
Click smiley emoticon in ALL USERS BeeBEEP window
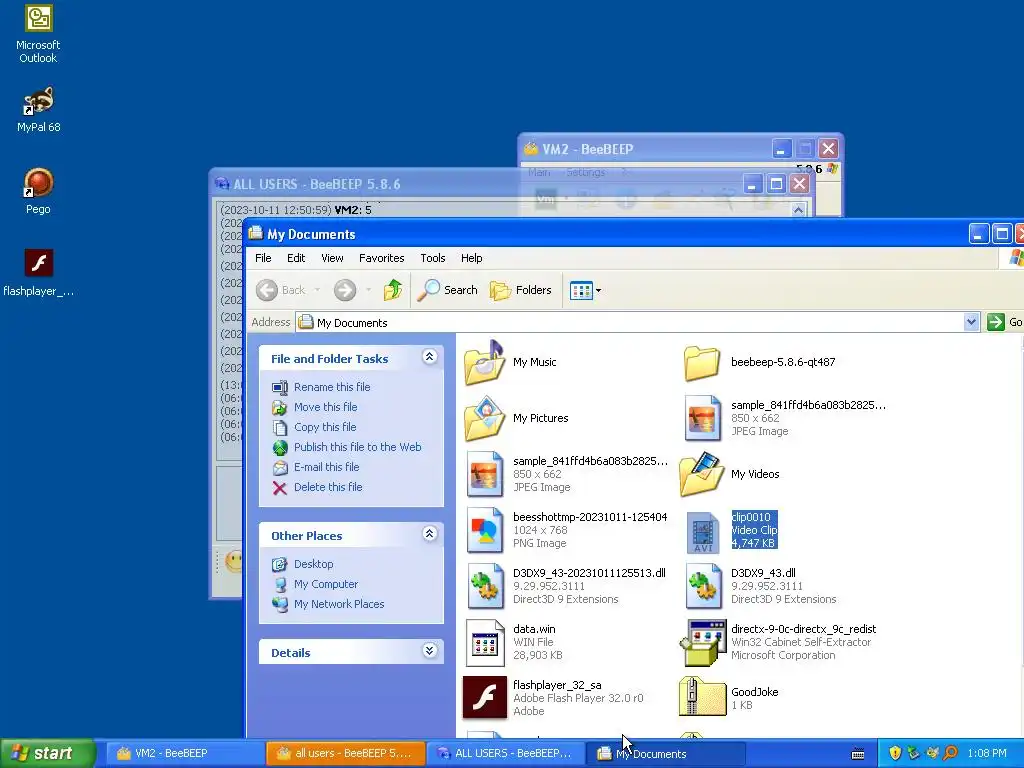pos(233,561)
